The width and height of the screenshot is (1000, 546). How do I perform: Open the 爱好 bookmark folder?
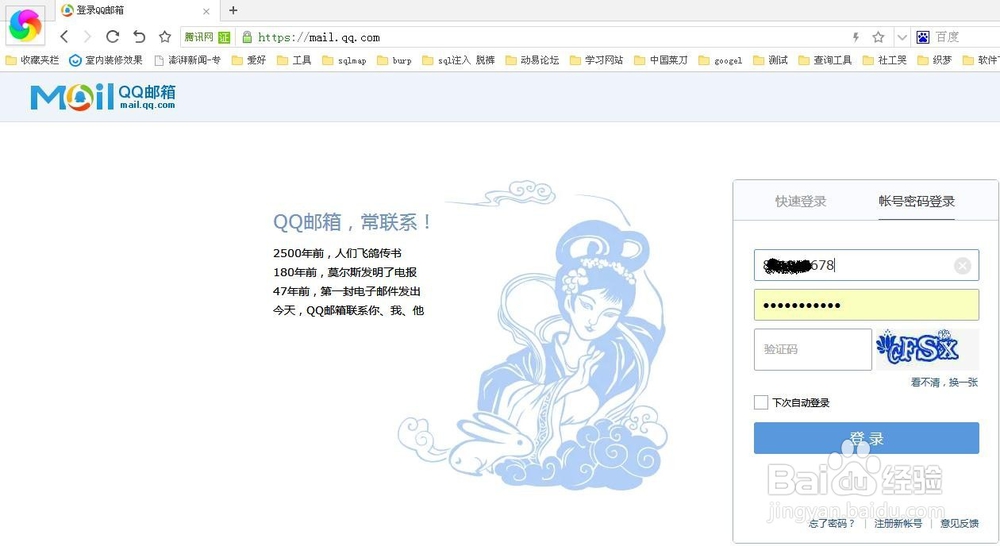(x=249, y=60)
